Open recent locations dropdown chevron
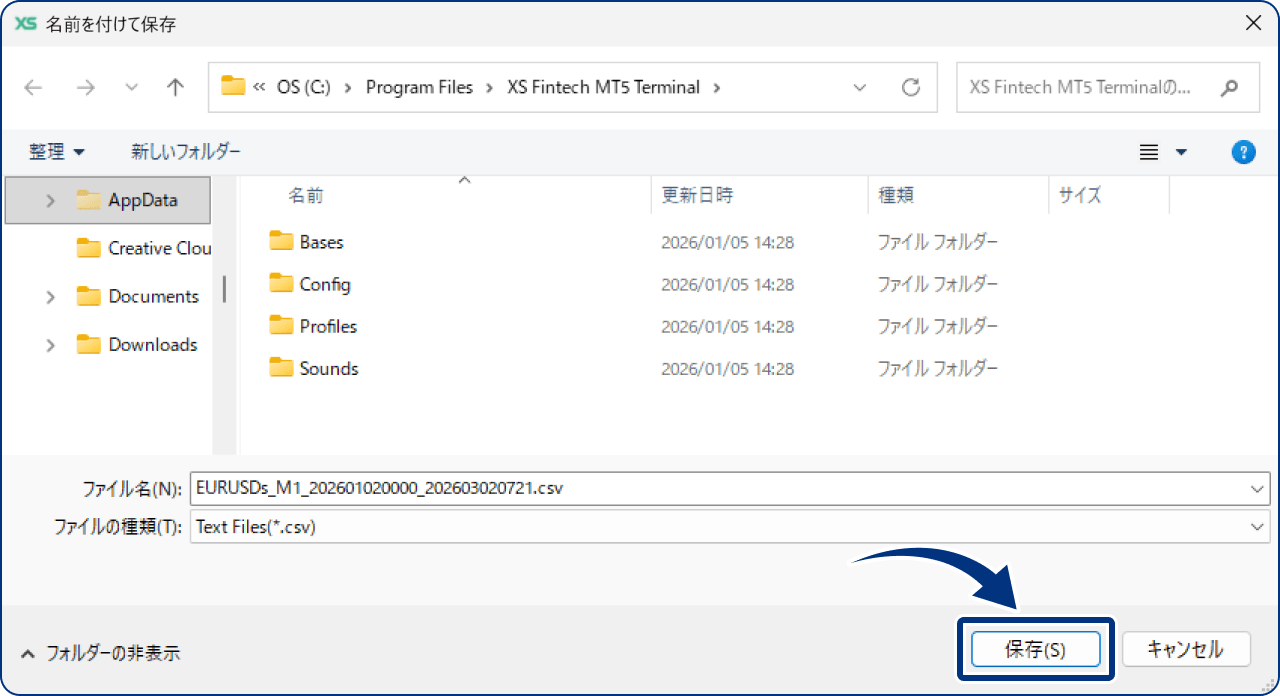The width and height of the screenshot is (1280, 696). [132, 88]
